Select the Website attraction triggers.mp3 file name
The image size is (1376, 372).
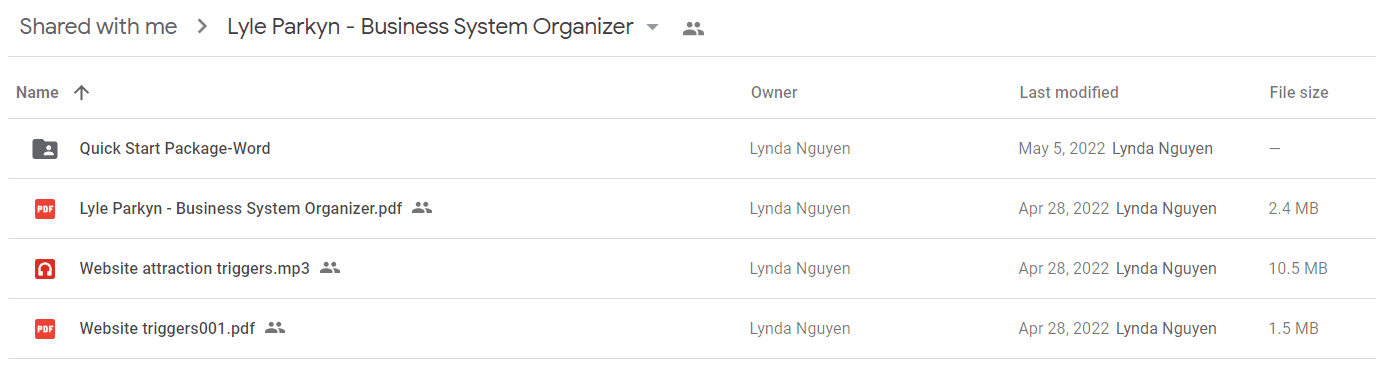point(195,268)
